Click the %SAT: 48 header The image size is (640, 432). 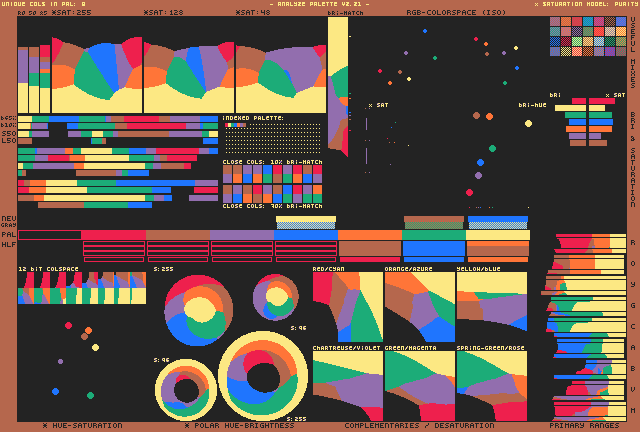tap(252, 12)
